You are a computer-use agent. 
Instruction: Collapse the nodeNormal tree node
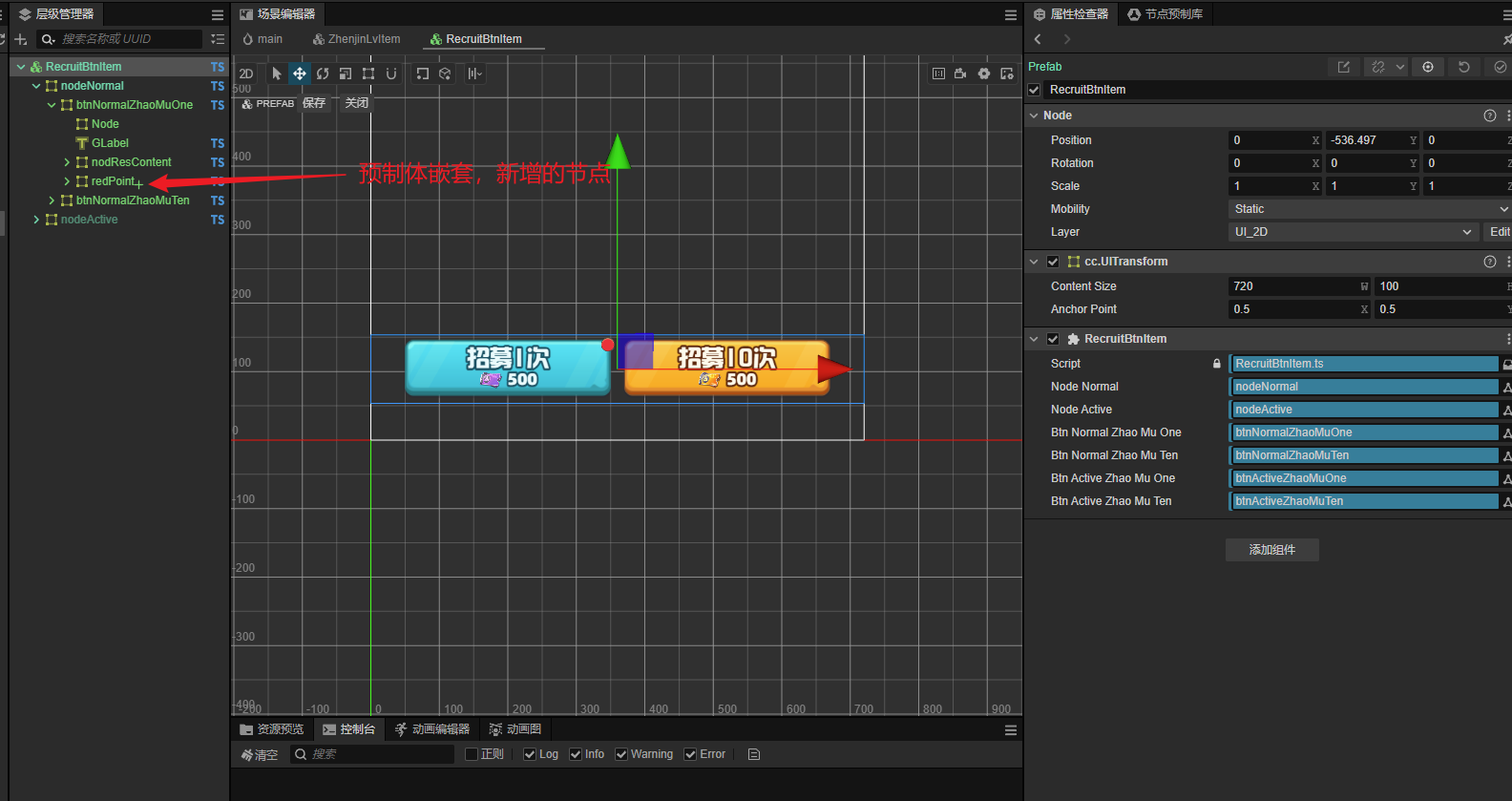tap(36, 86)
